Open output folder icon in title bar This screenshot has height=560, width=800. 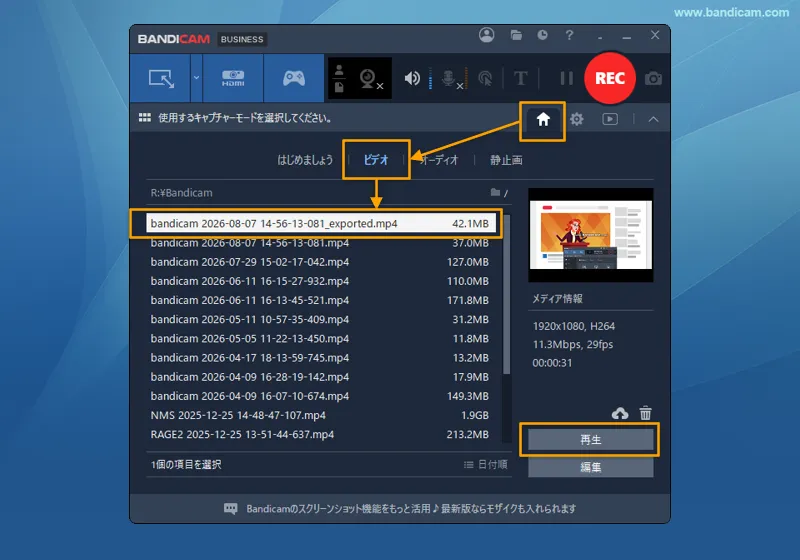(516, 35)
